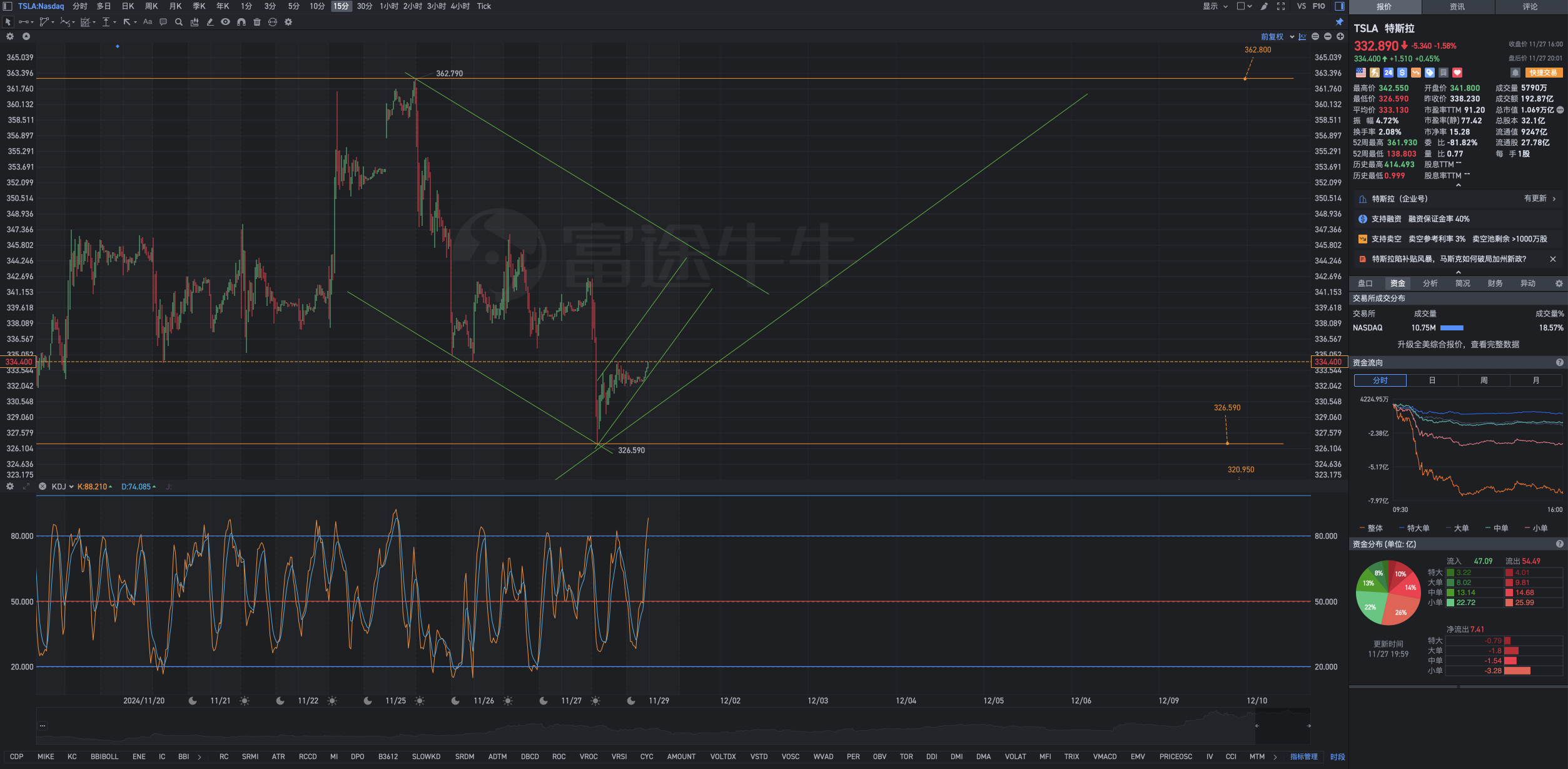1568x769 pixels.
Task: Collapse the main chart legend arrow
Action: 26,36
